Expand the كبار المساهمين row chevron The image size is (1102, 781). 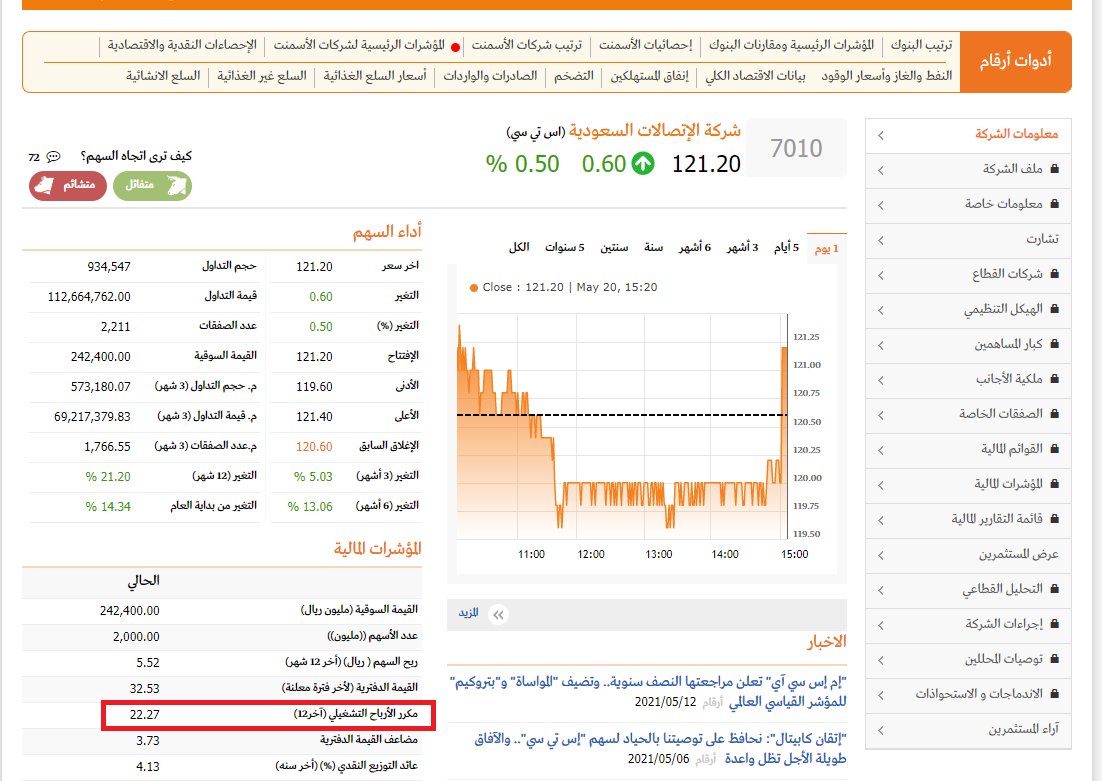click(881, 344)
